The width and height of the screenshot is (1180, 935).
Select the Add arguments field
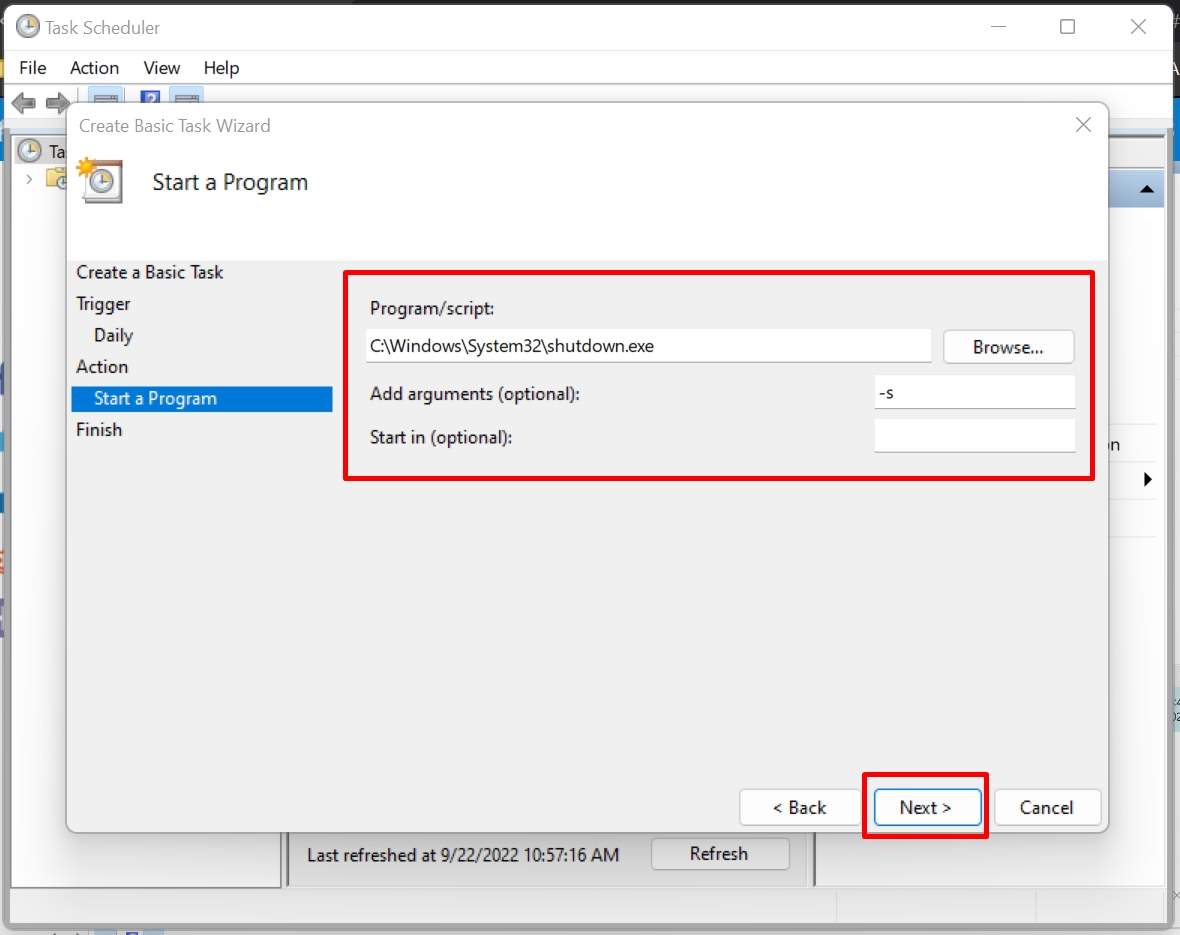(x=973, y=392)
